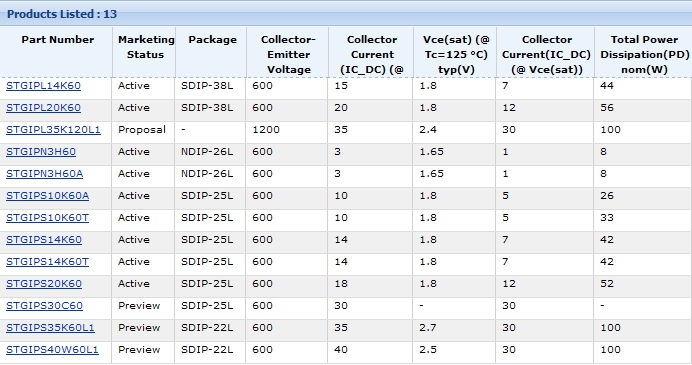Screen dimensions: 692x365
Task: Sort by Vce(sat) typ(V) column header
Action: click(x=456, y=54)
